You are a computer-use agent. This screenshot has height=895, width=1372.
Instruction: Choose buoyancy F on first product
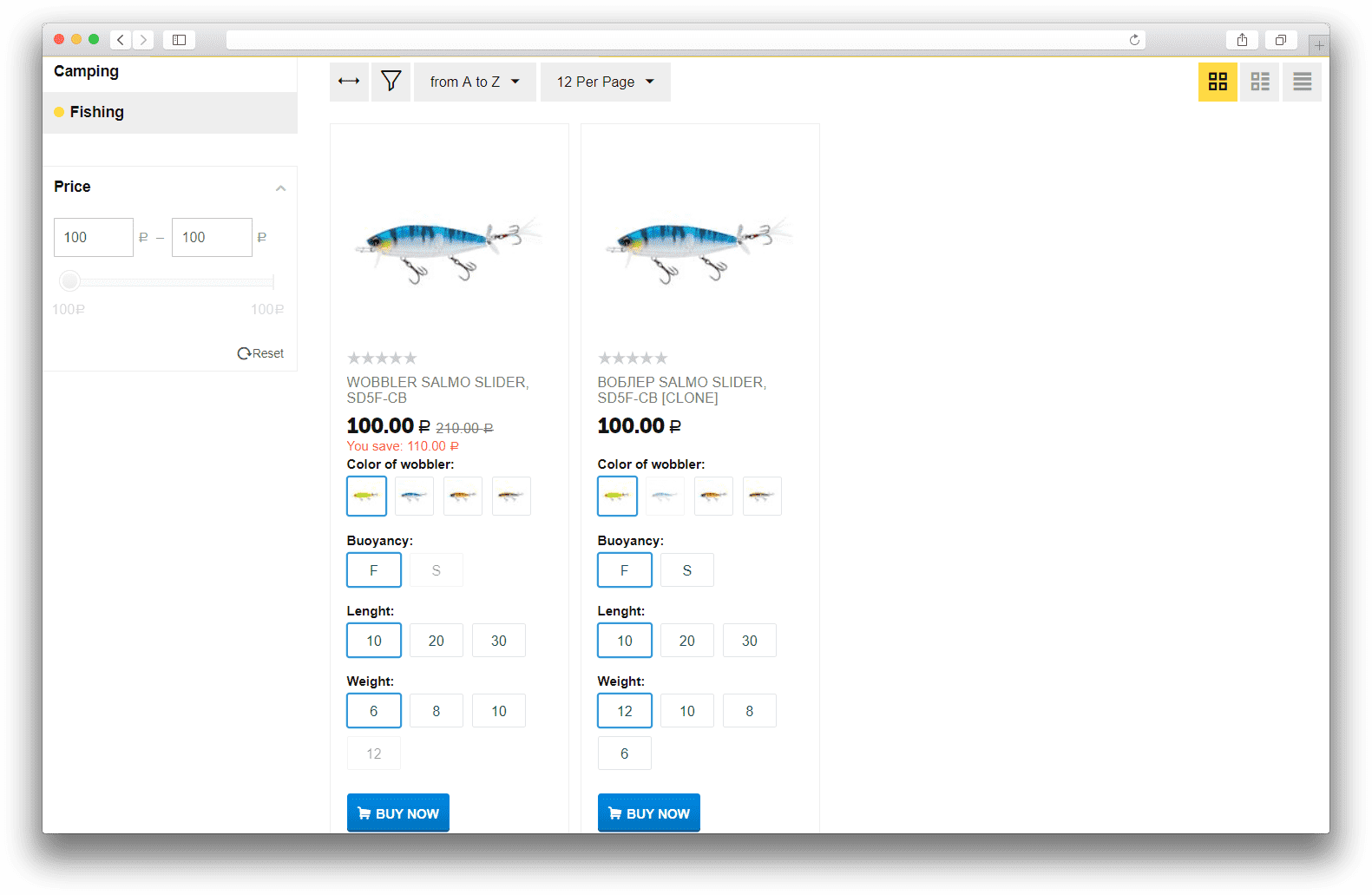tap(374, 570)
